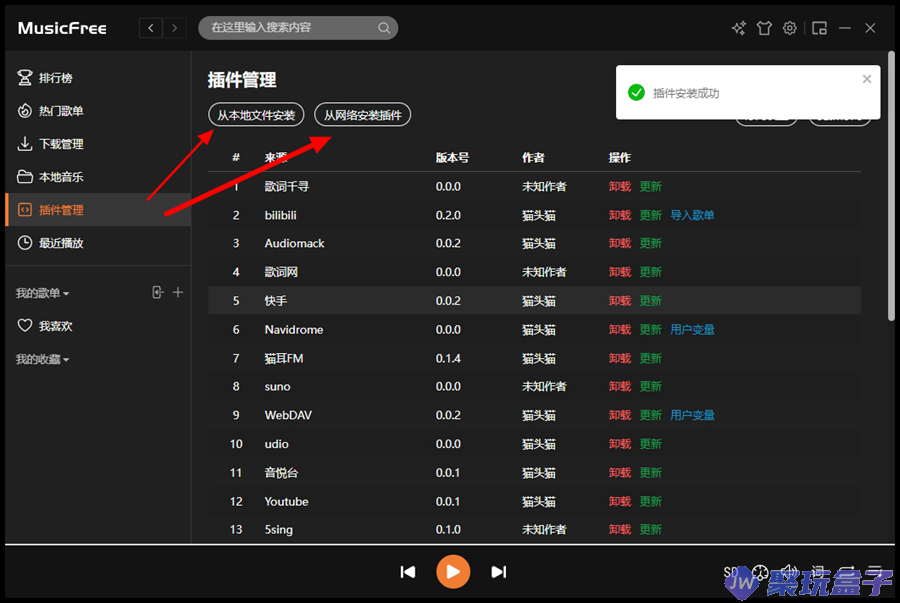Update the 猫耳FM plugin
900x603 pixels.
(651, 358)
